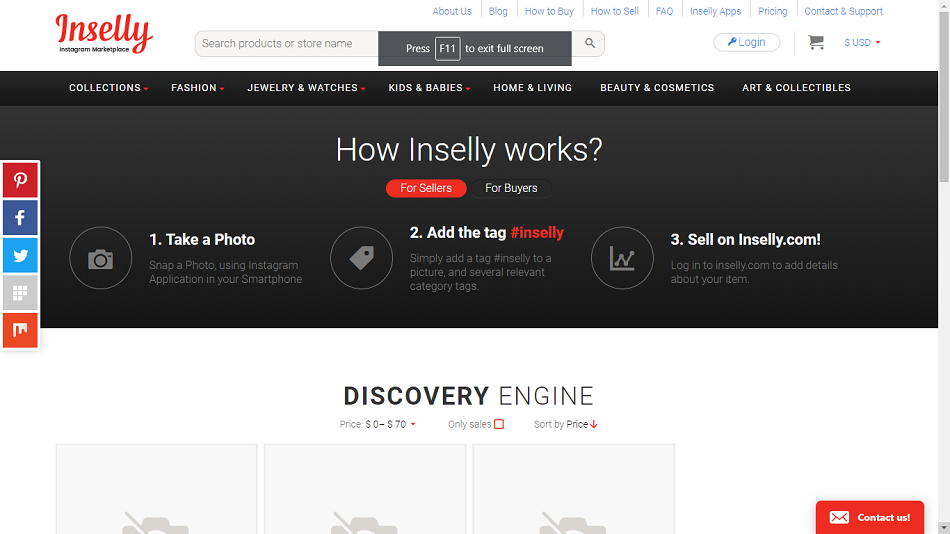Click the Login button

(746, 42)
